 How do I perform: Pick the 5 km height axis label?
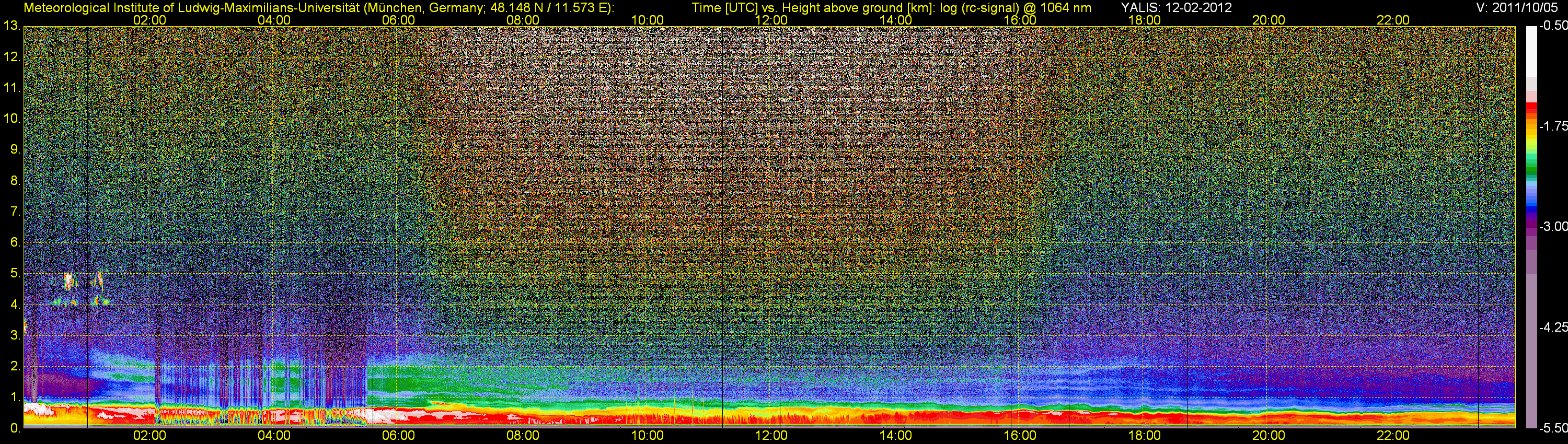click(x=15, y=274)
